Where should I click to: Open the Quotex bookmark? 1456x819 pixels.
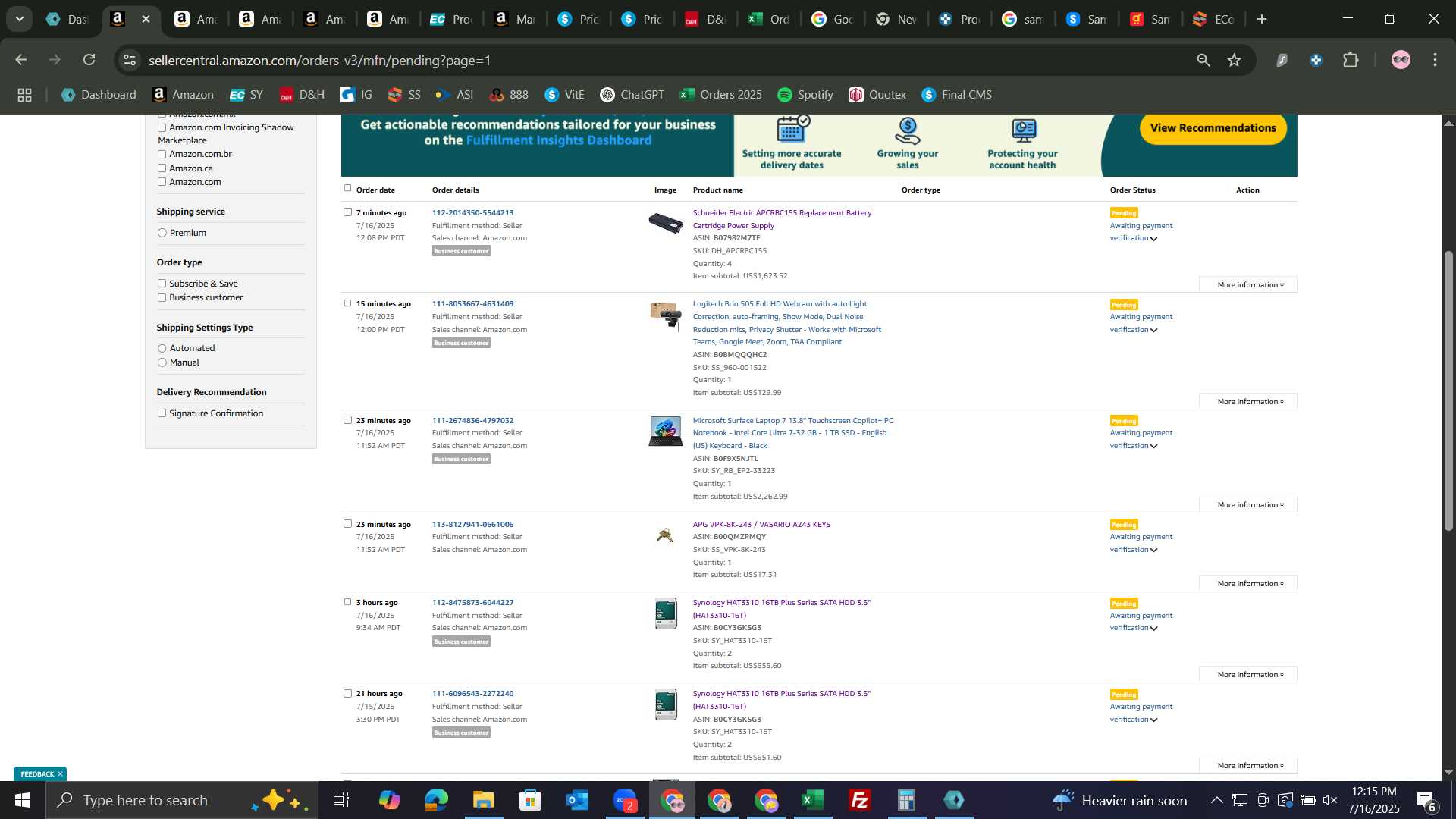pyautogui.click(x=877, y=95)
